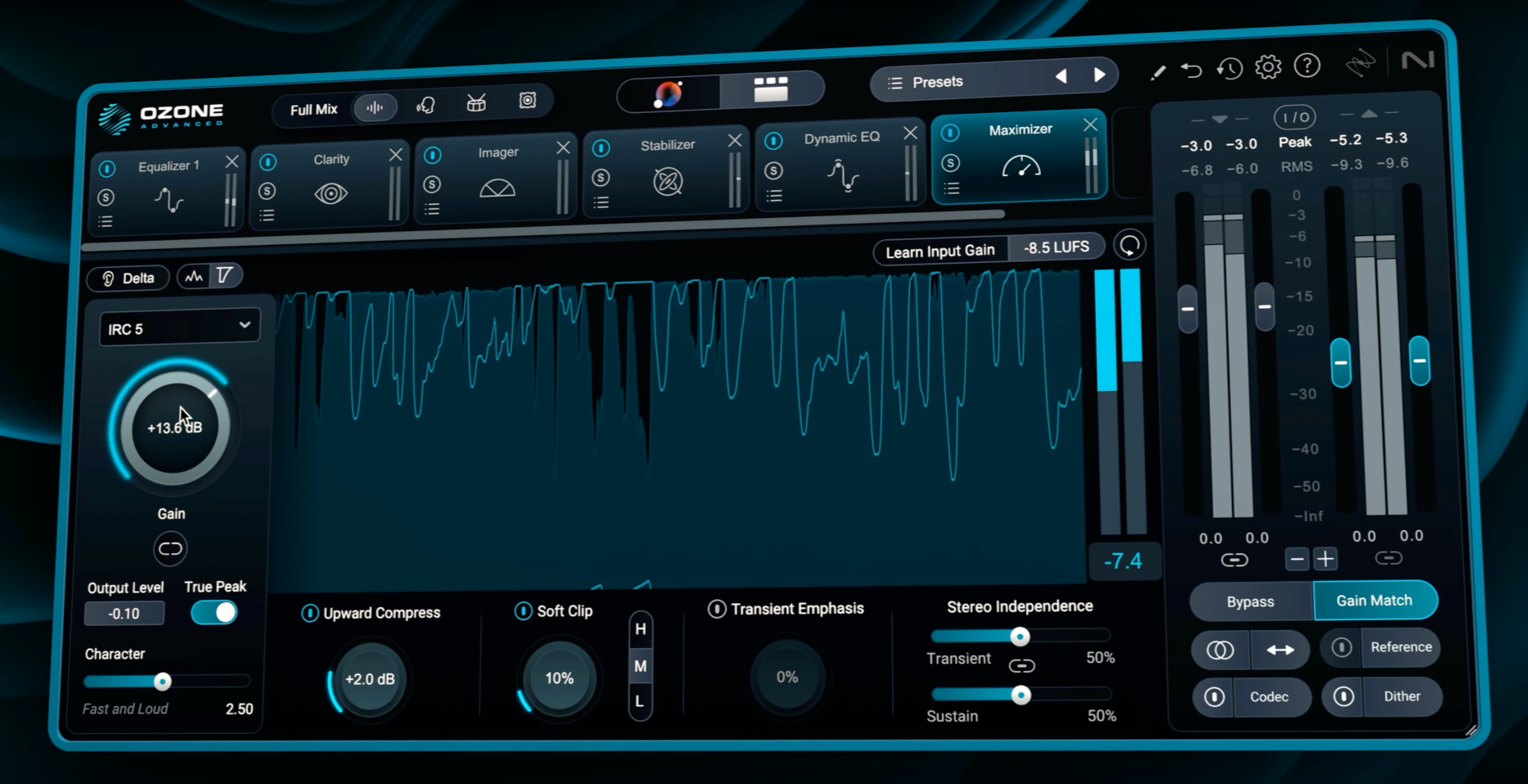Click the Transient stereo independence slider

[x=1021, y=636]
